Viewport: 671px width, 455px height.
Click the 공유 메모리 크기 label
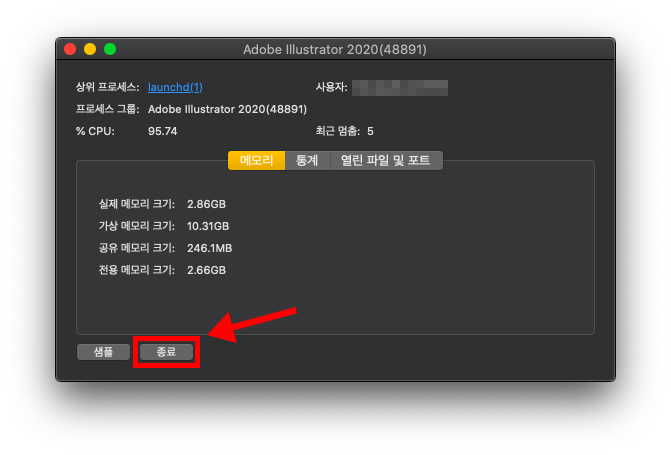(x=137, y=248)
